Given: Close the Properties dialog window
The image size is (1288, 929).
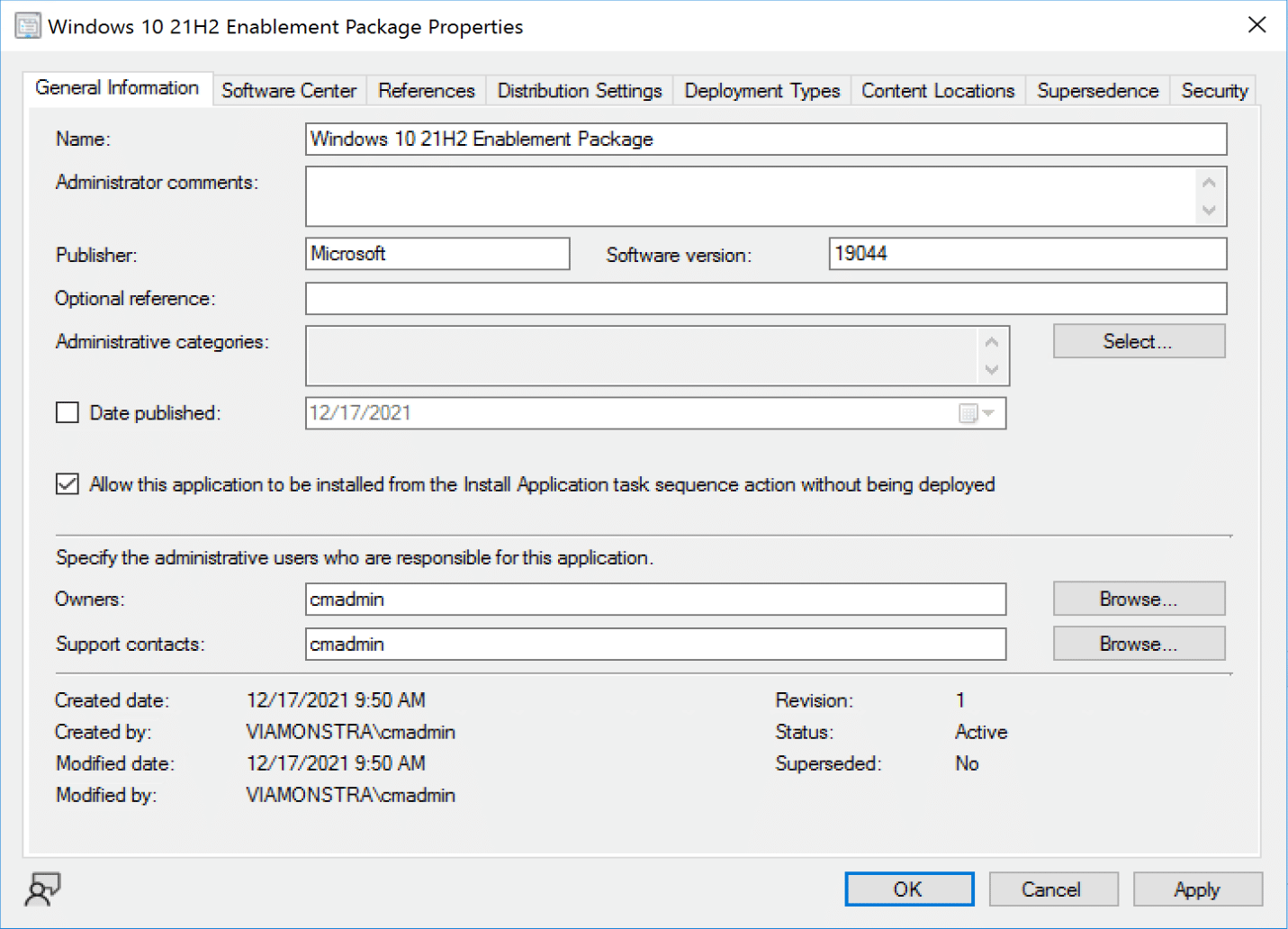Looking at the screenshot, I should click(x=1256, y=25).
